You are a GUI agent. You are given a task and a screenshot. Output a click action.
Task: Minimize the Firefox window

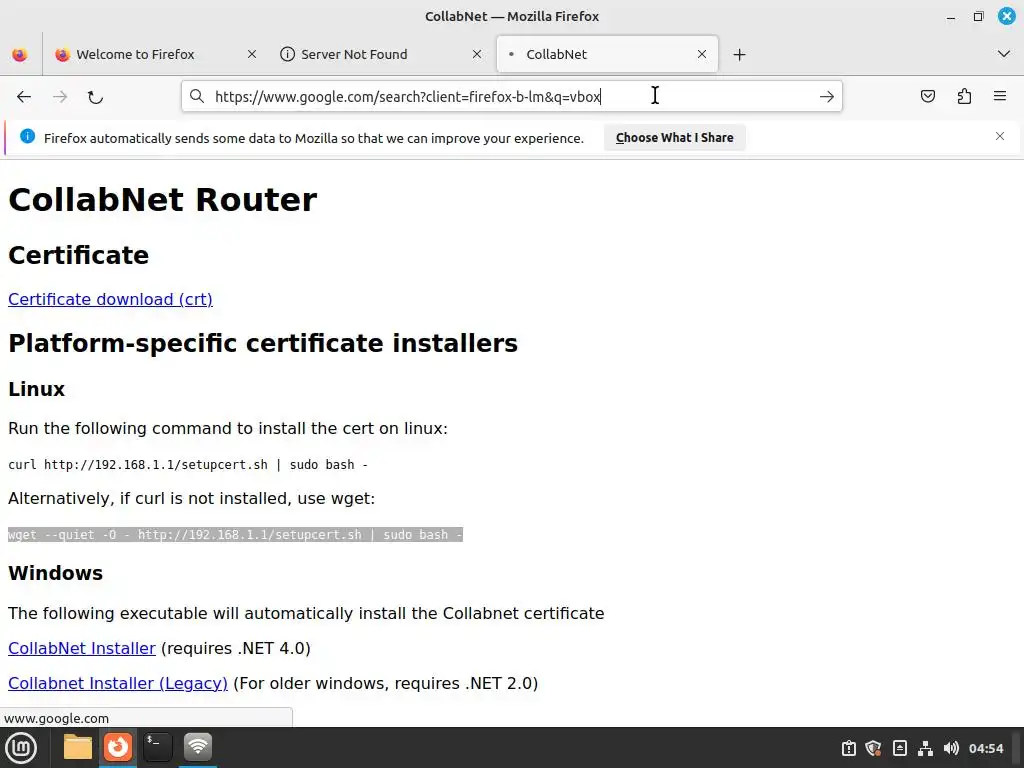(951, 17)
